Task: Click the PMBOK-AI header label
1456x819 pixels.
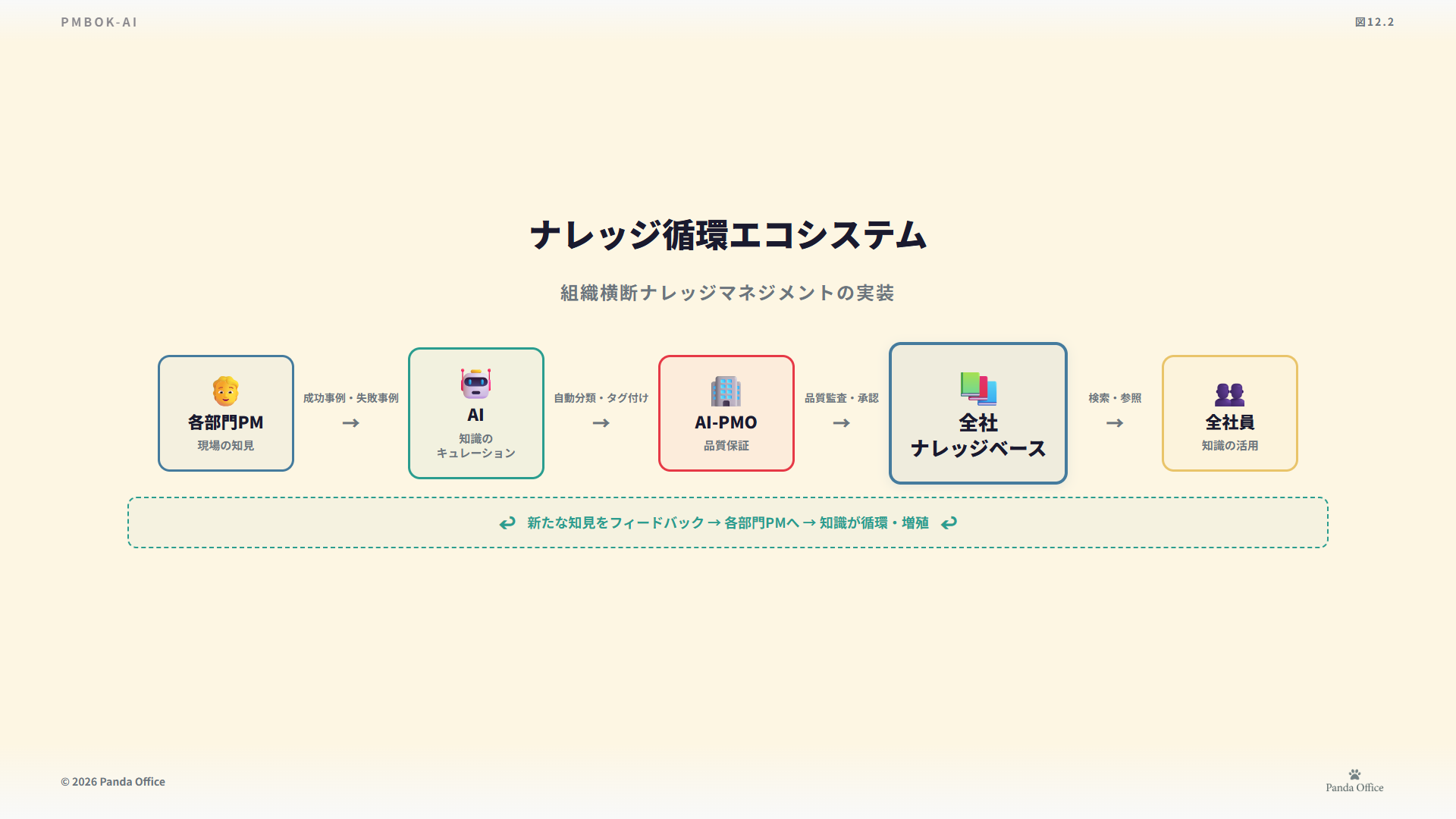Action: click(99, 22)
